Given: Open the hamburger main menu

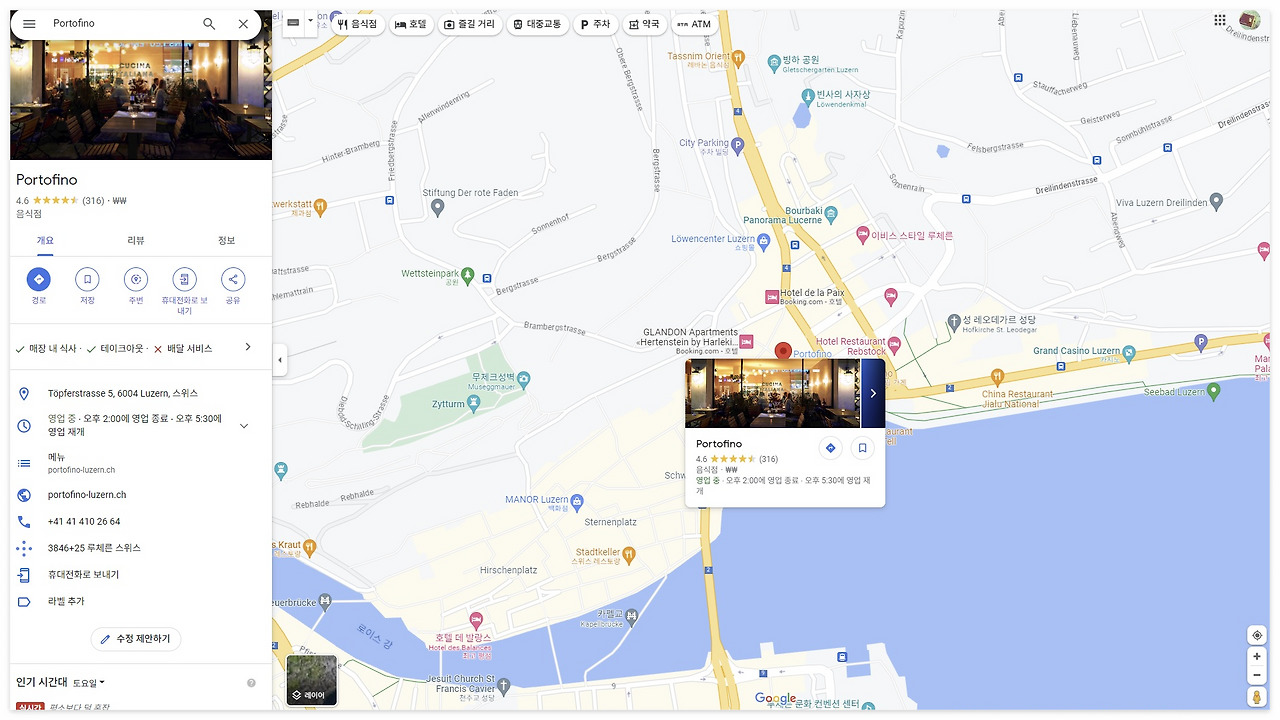Looking at the screenshot, I should point(29,24).
